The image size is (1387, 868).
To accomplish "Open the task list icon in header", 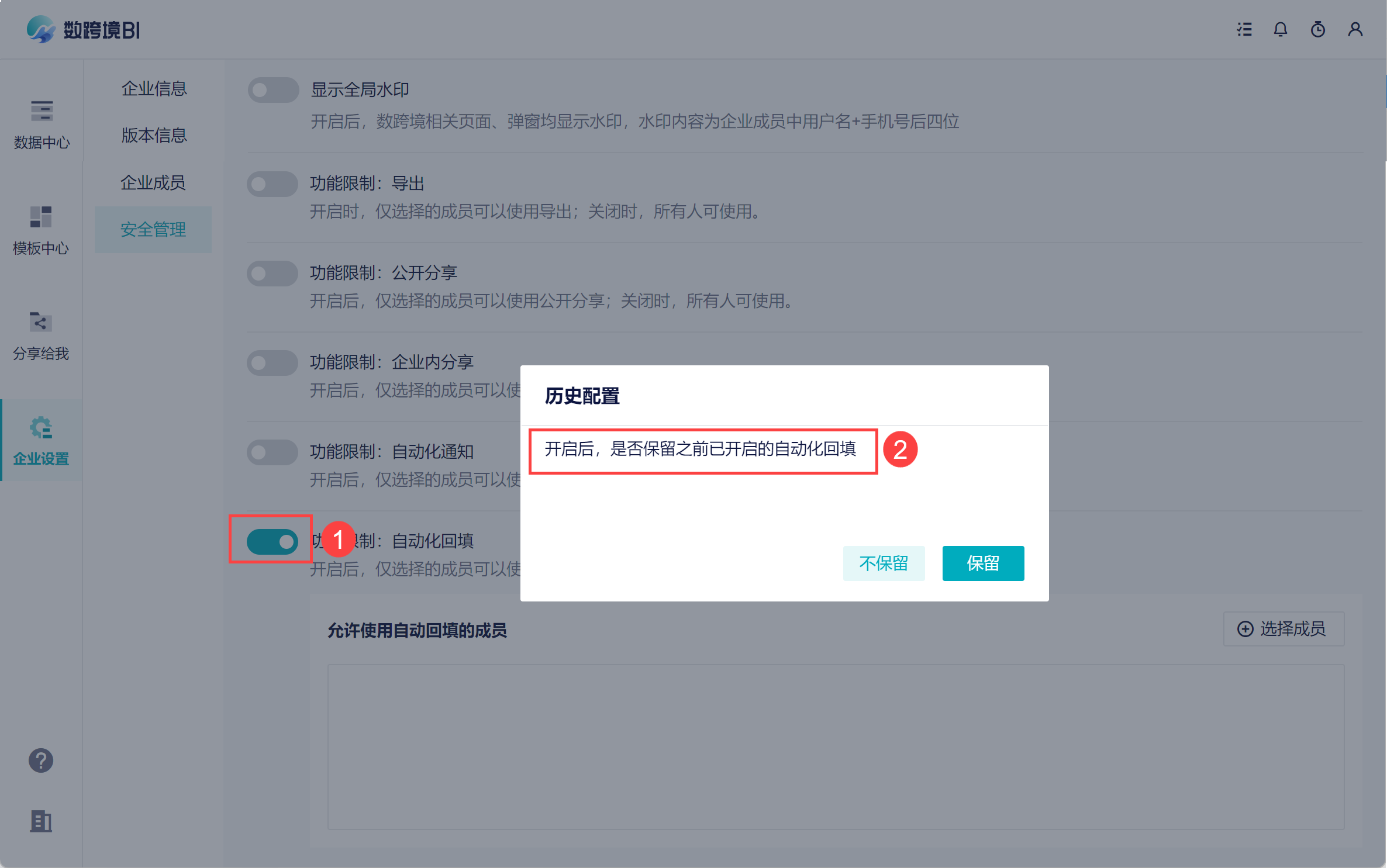I will point(1244,29).
